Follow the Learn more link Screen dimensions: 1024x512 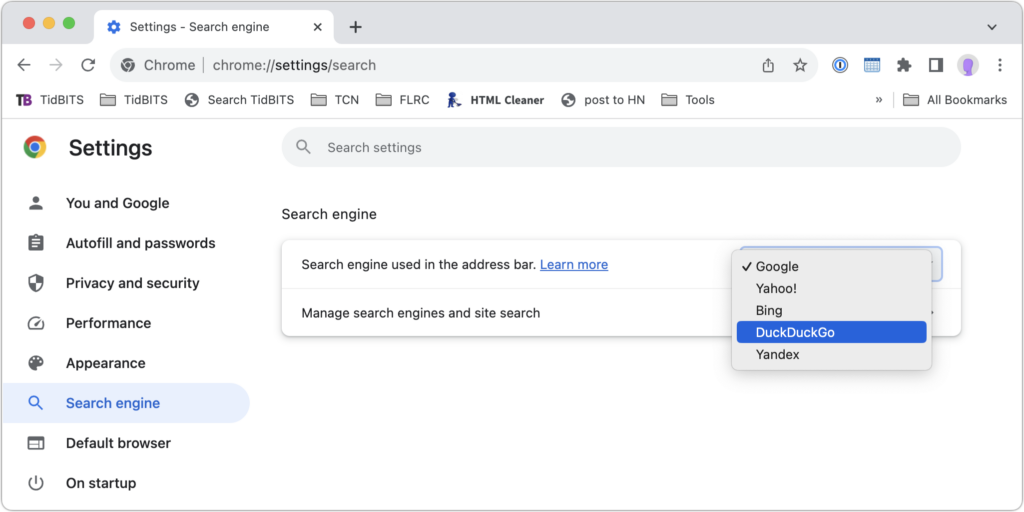tap(574, 264)
